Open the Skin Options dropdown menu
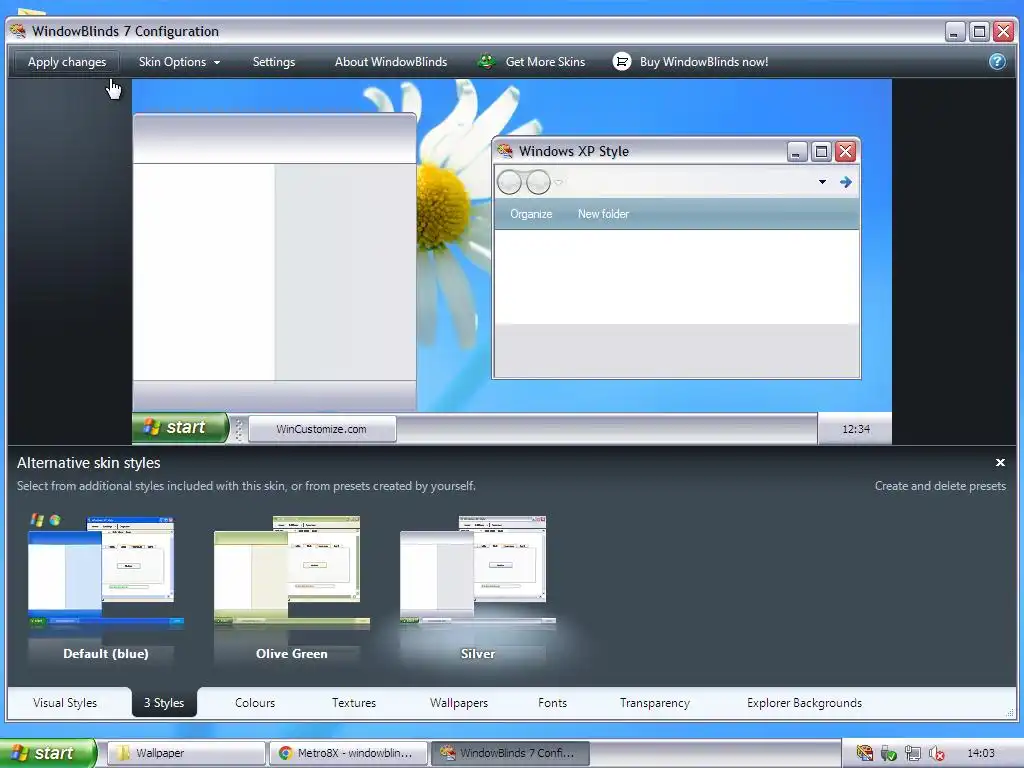 179,62
